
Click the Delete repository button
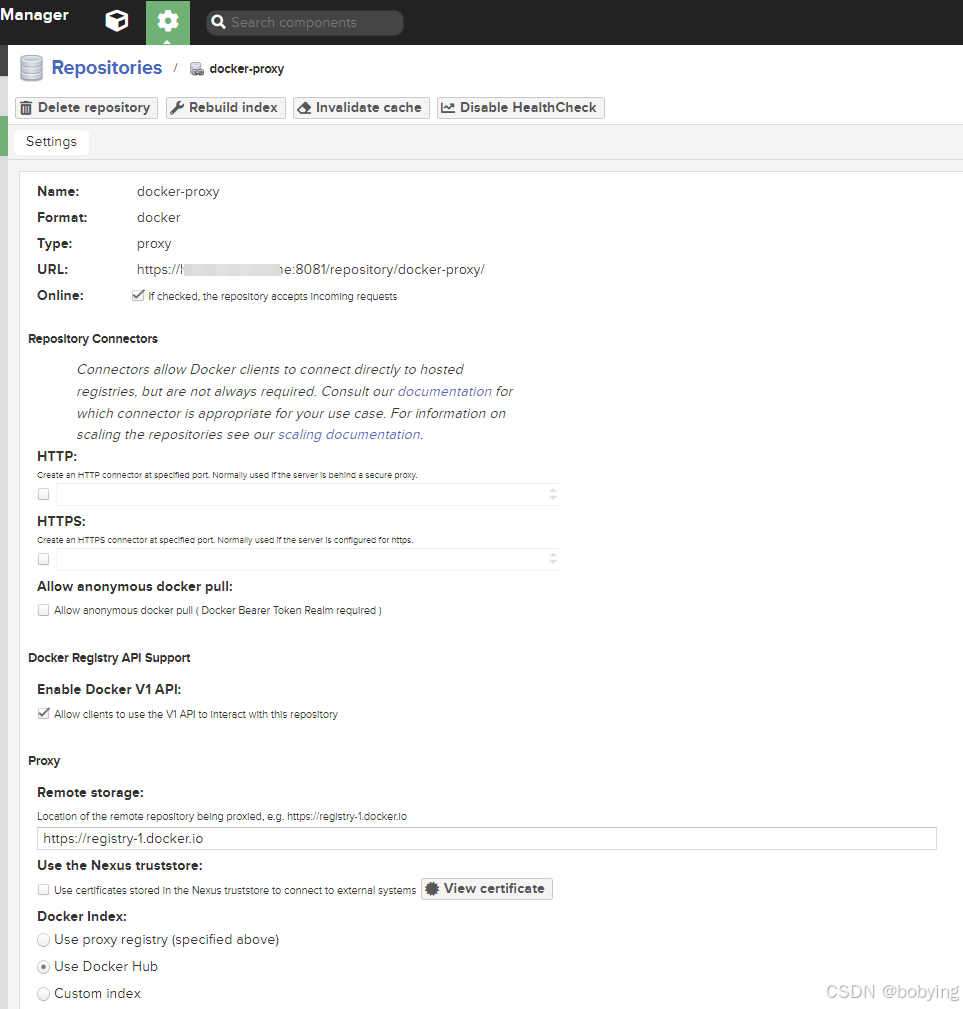(86, 107)
